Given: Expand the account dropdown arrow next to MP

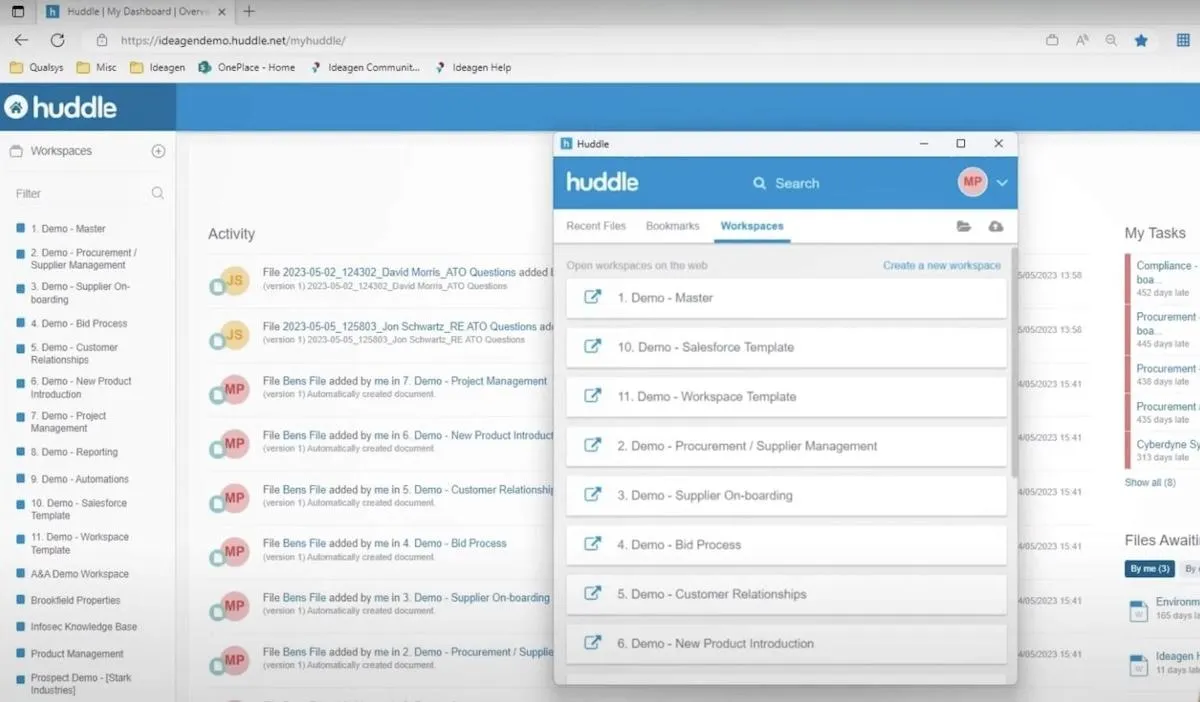Looking at the screenshot, I should (1002, 183).
